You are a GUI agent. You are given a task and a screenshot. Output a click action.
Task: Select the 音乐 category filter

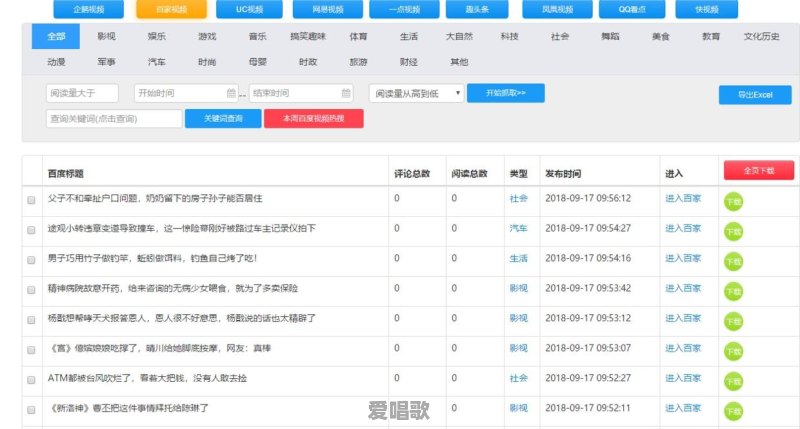click(258, 36)
